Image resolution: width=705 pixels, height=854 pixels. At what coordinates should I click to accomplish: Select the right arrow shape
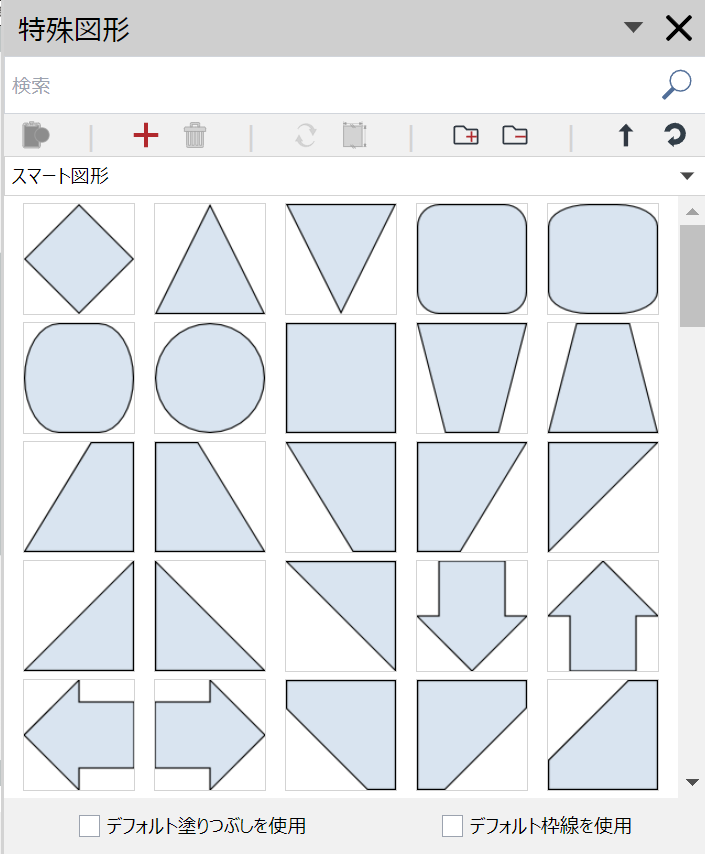click(210, 735)
